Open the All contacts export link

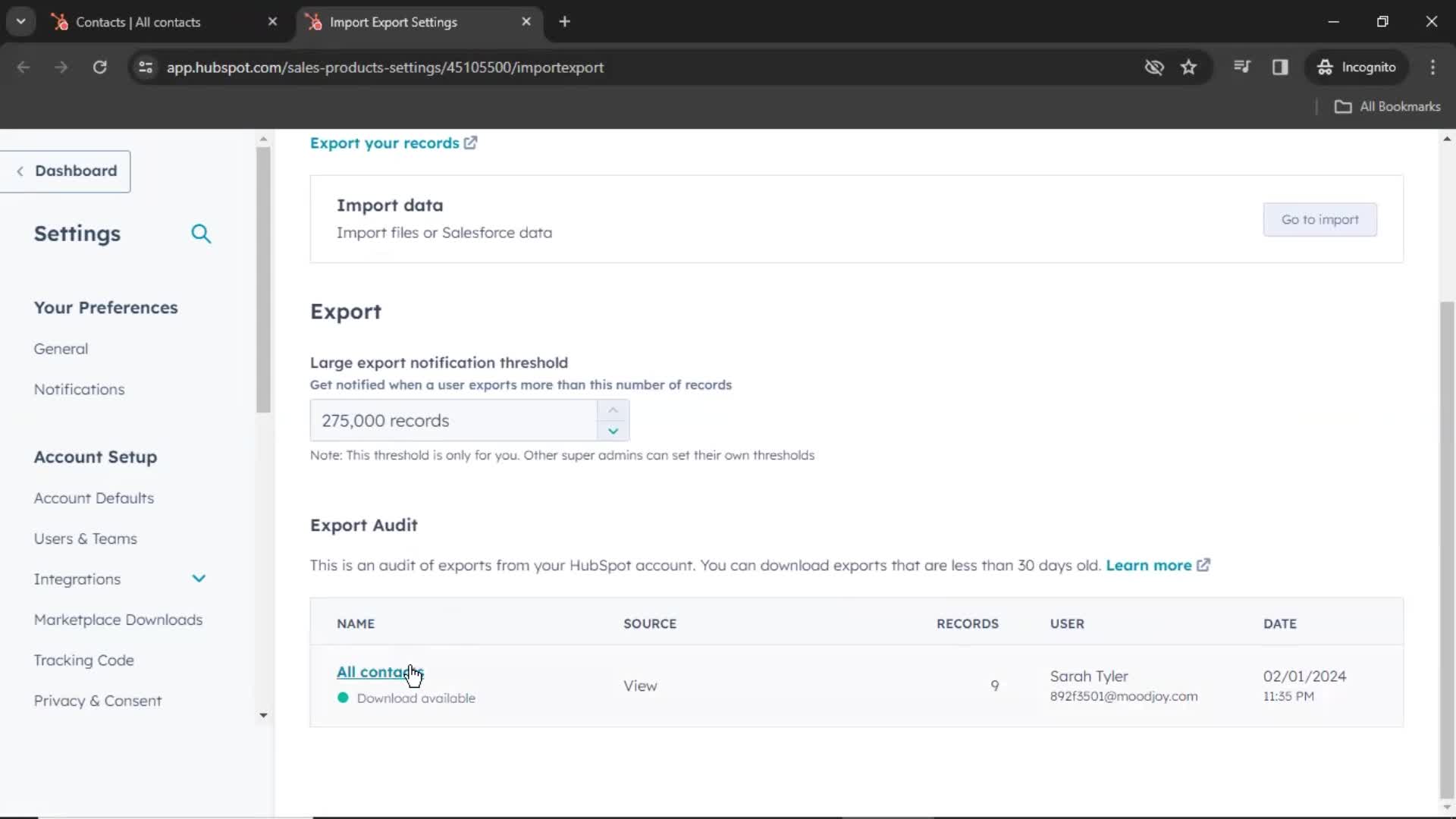coord(378,671)
